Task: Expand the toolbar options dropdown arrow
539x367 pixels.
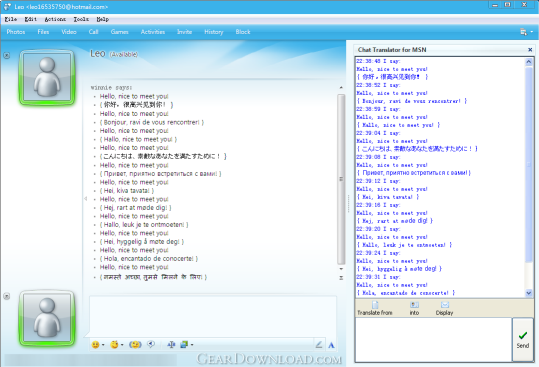Action: pyautogui.click(x=532, y=32)
